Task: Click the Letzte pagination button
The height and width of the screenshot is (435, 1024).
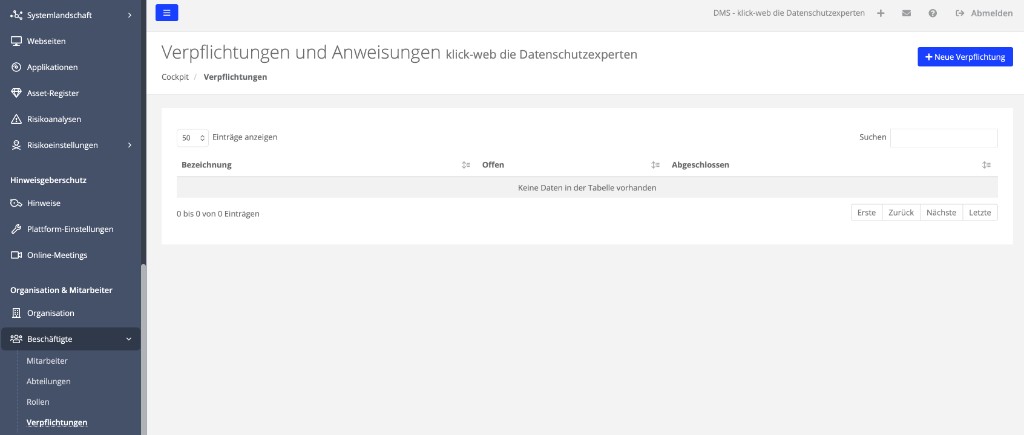Action: pos(980,213)
